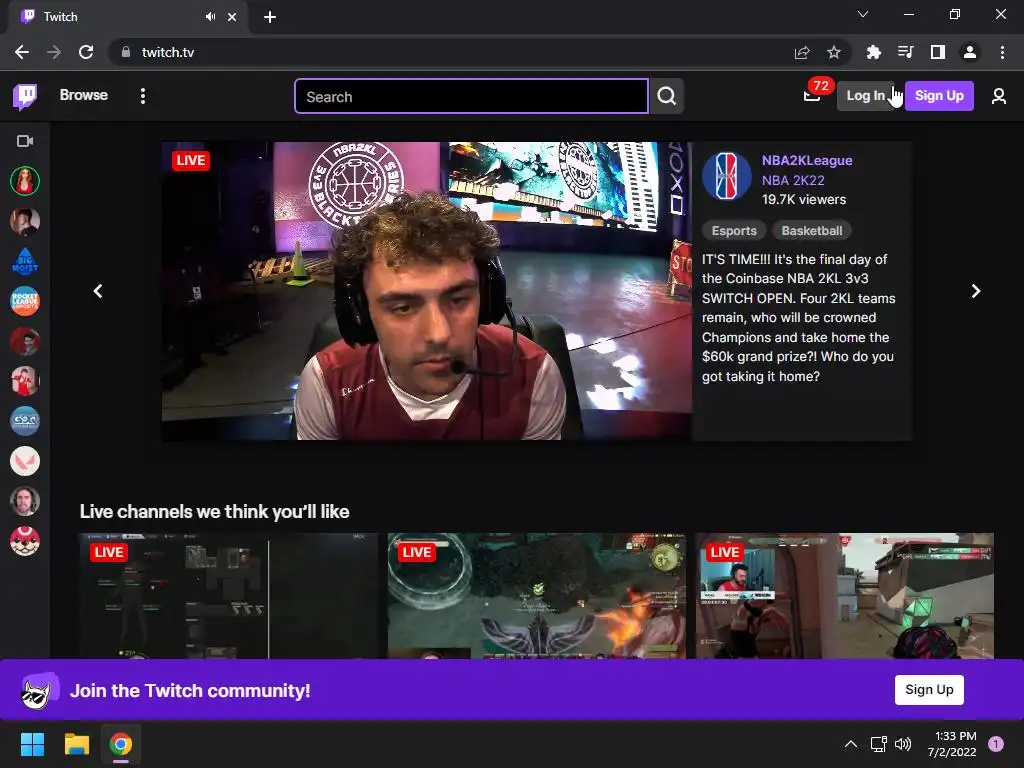This screenshot has width=1024, height=768.
Task: Mute the Twitch tab with speaker icon
Action: tap(210, 17)
